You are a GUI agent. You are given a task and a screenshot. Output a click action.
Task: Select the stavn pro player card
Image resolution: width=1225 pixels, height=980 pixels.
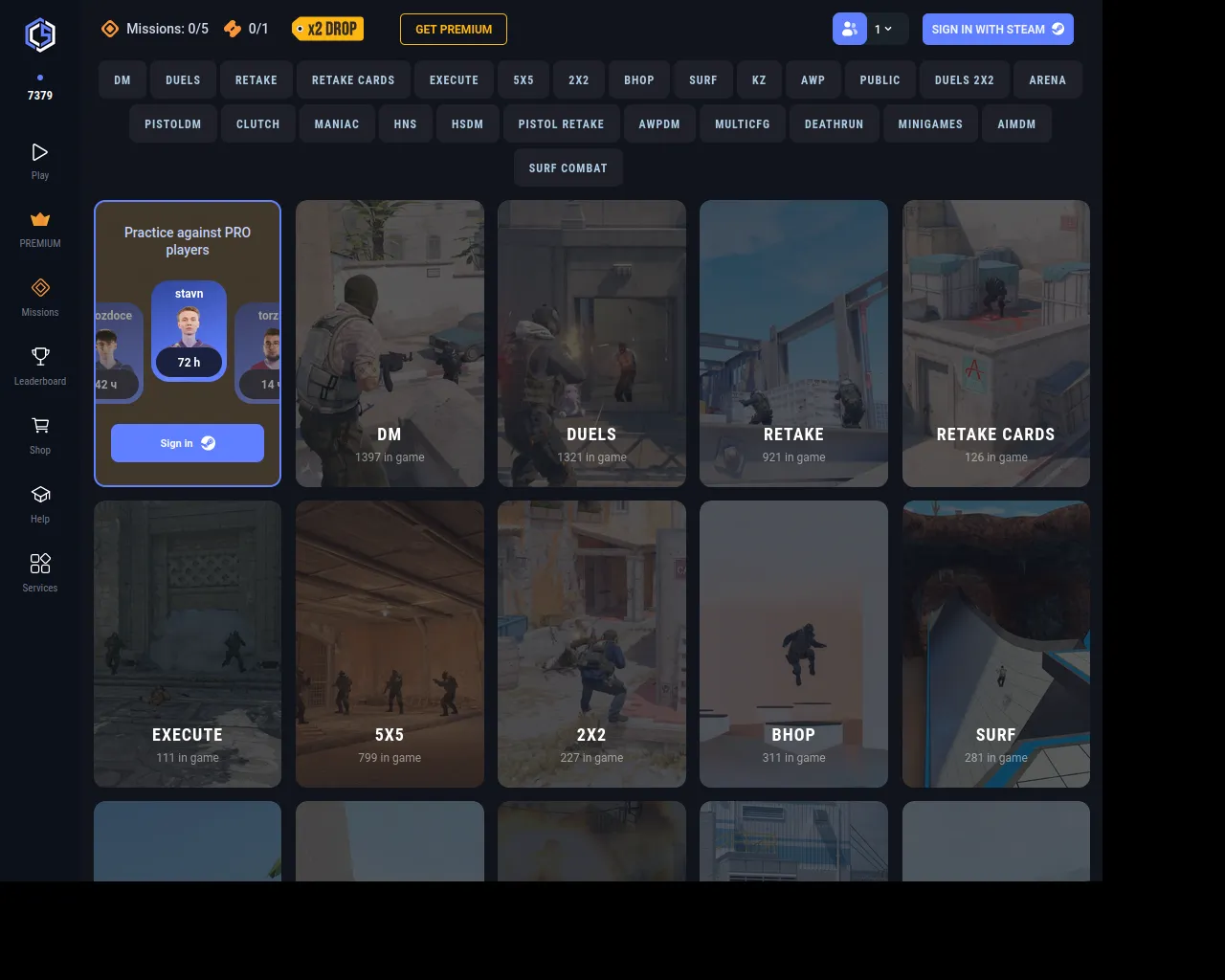(189, 330)
